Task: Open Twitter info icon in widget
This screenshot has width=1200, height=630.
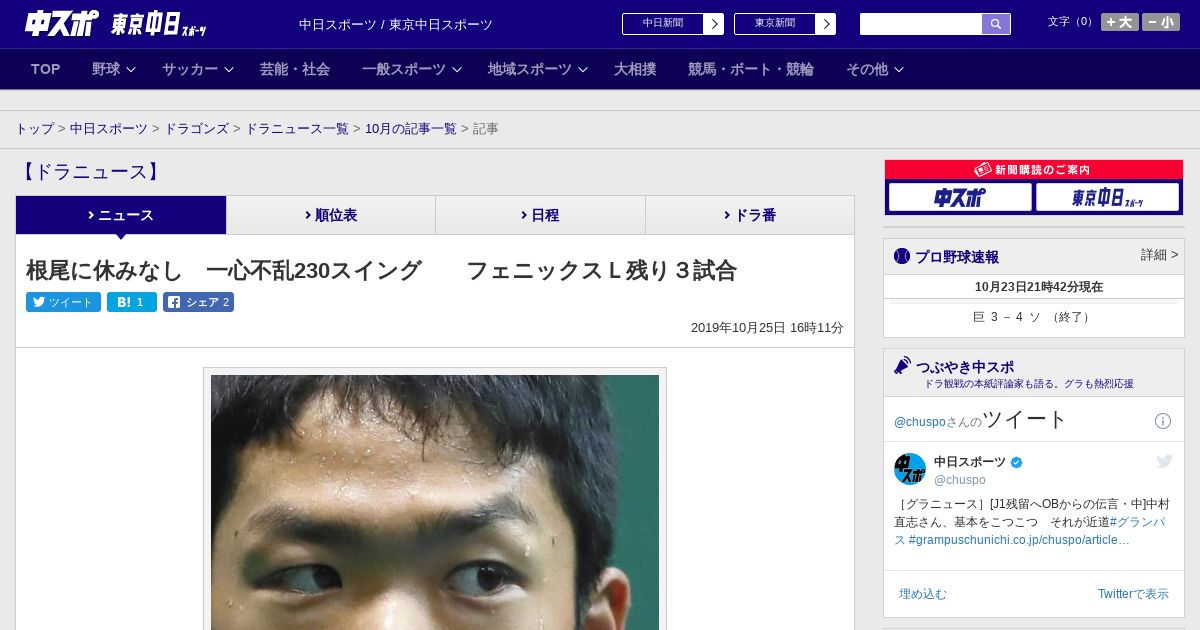Action: (1163, 421)
